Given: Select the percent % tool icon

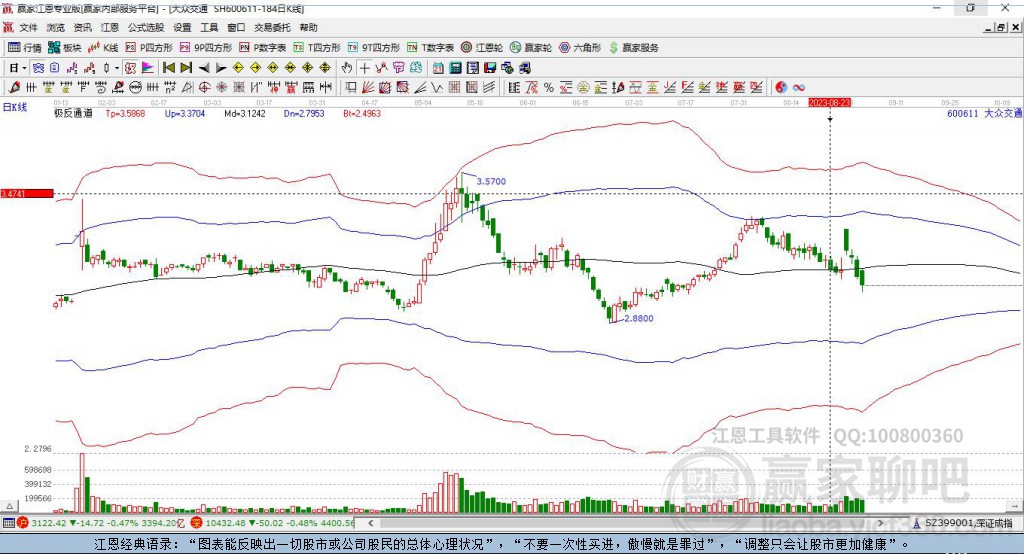Looking at the screenshot, I should (x=549, y=87).
